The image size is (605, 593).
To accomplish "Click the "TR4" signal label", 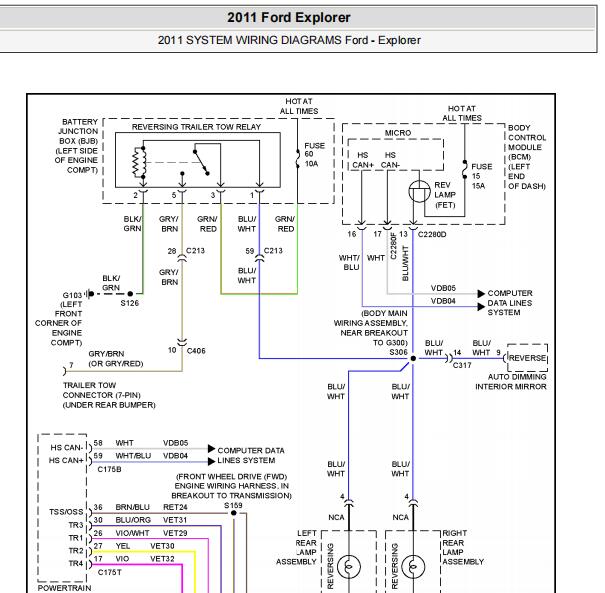I will [x=76, y=563].
